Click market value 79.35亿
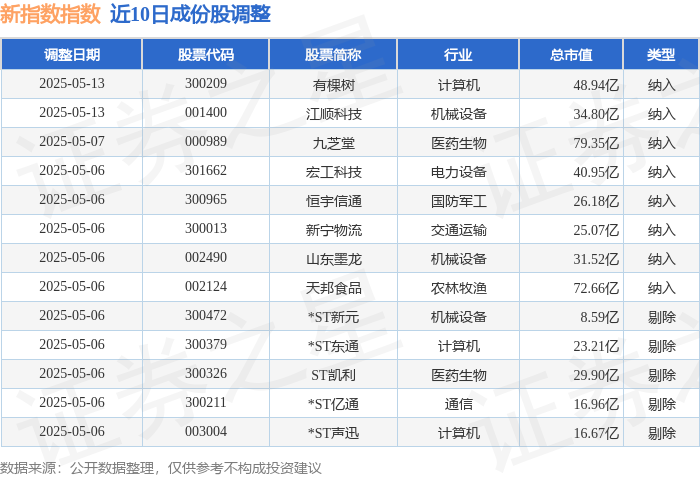The width and height of the screenshot is (700, 477). tap(596, 142)
